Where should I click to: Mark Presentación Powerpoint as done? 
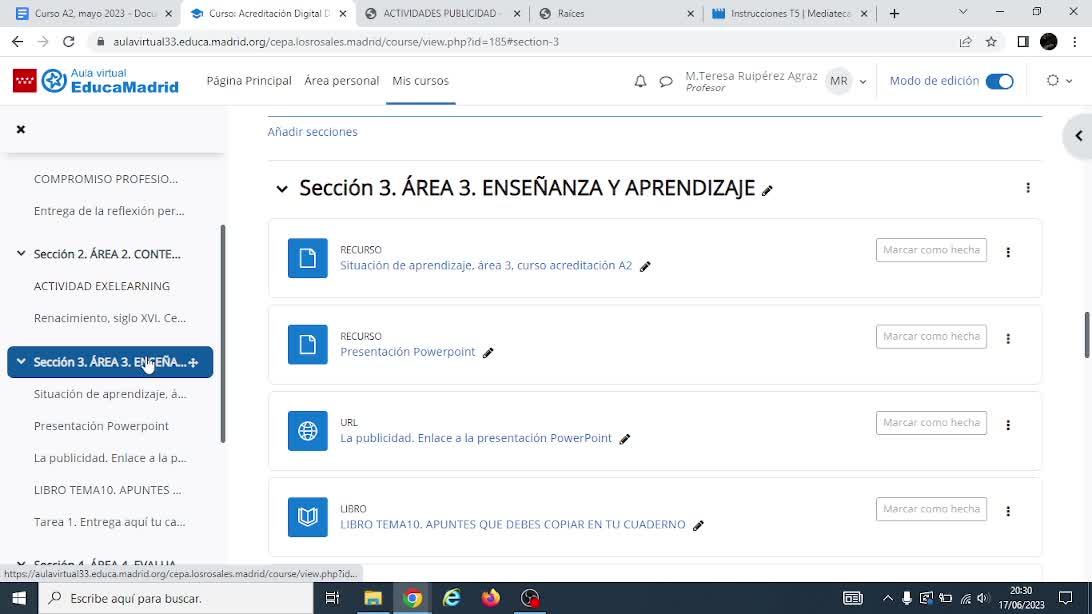pyautogui.click(x=931, y=336)
